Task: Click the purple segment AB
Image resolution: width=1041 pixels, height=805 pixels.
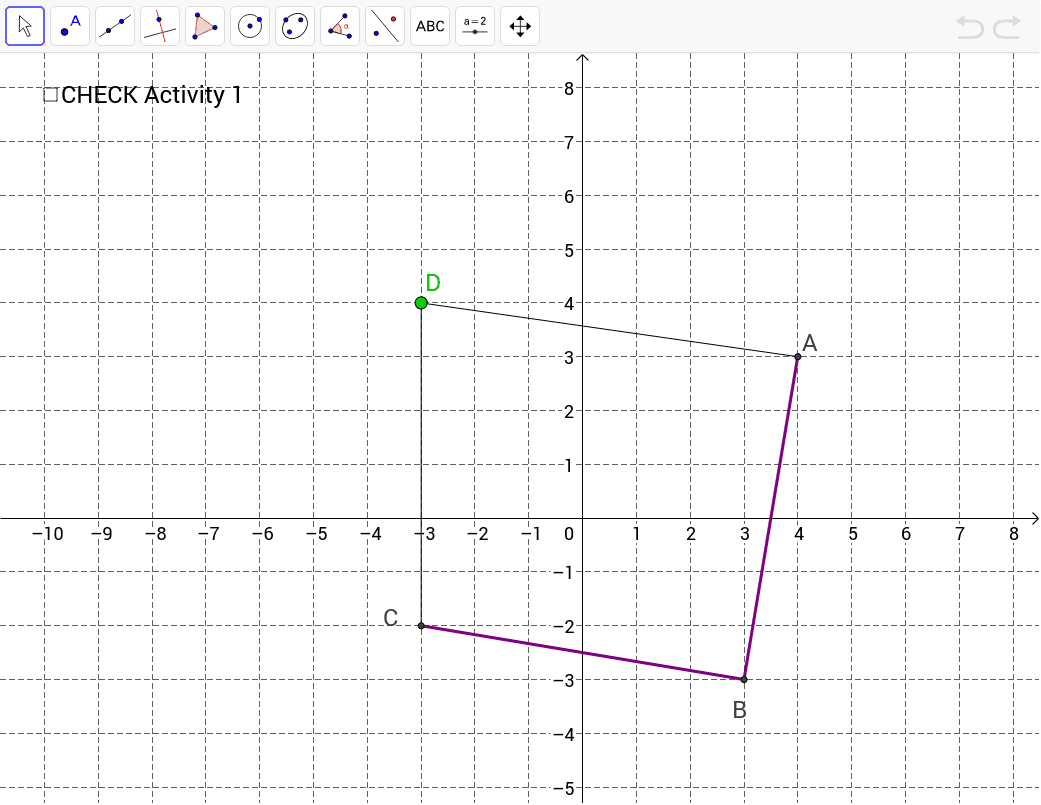Action: [771, 518]
